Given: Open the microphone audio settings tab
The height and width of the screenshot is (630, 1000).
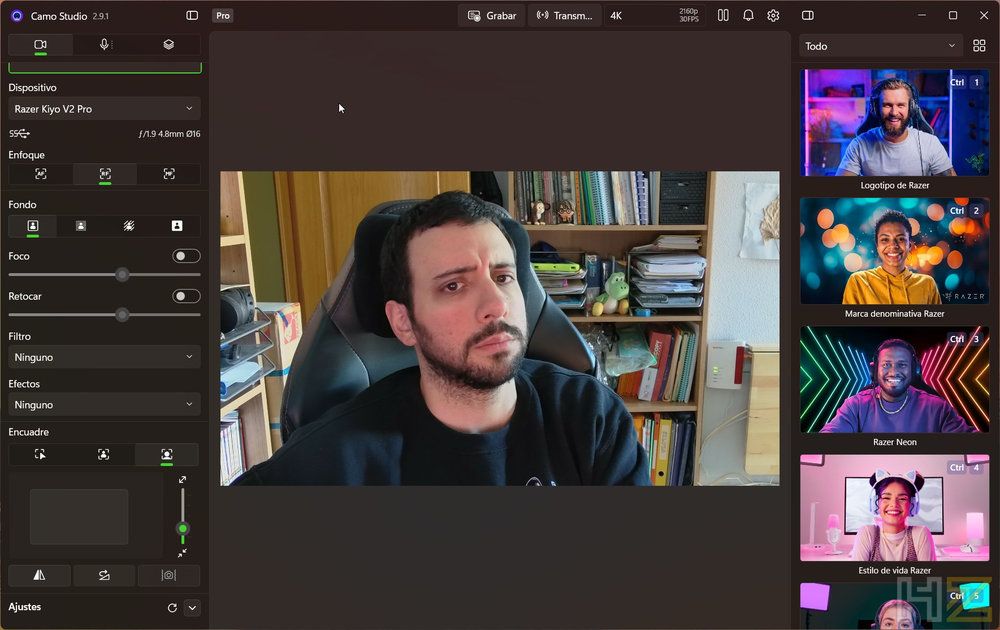Looking at the screenshot, I should pyautogui.click(x=105, y=45).
